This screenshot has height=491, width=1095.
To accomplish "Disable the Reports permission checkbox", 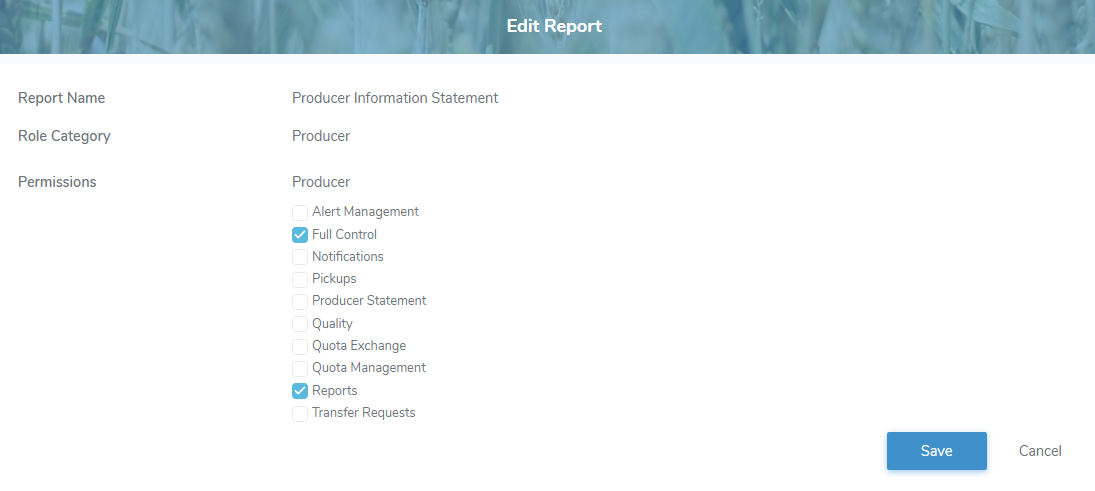I will point(300,391).
